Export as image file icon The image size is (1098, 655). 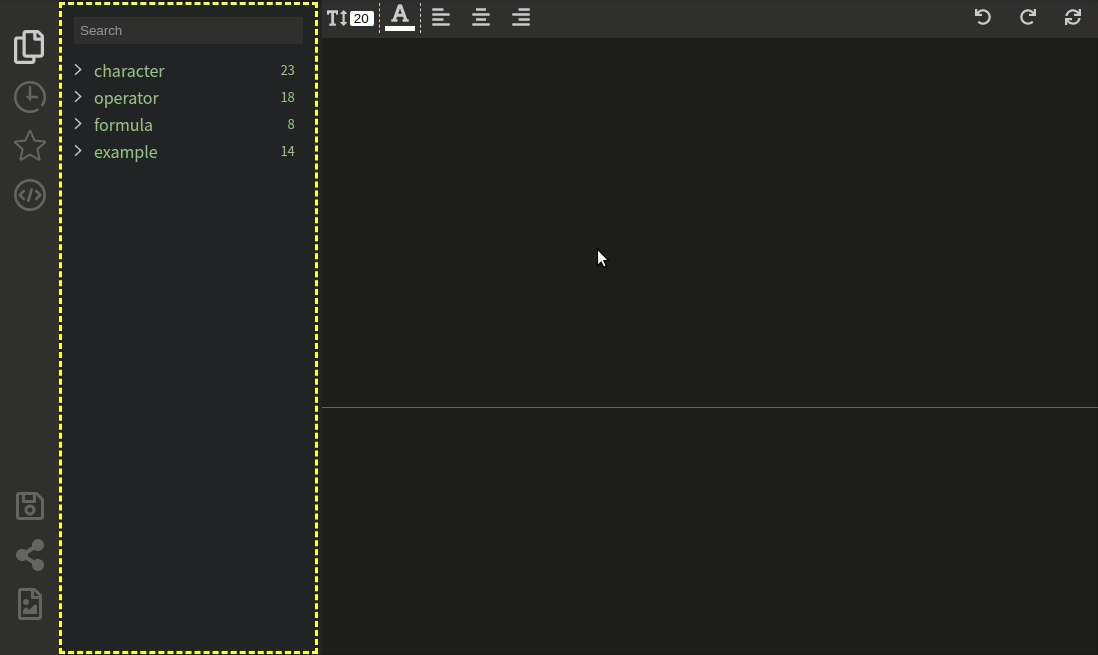click(x=30, y=604)
